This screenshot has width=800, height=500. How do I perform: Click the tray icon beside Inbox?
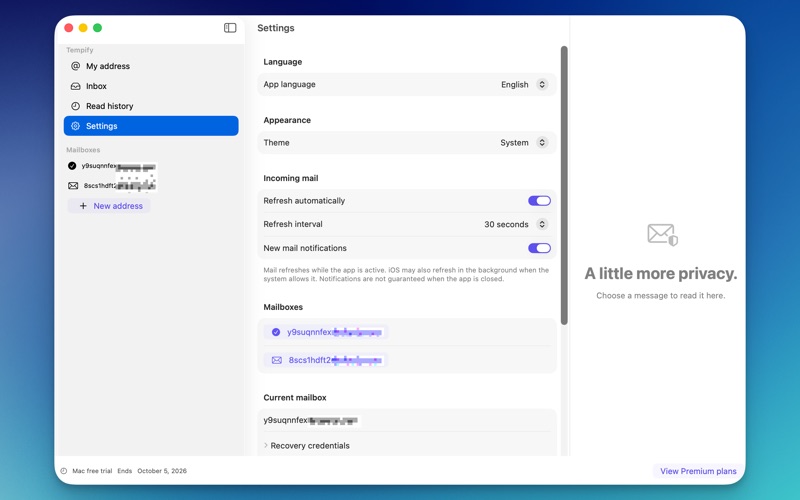tap(76, 86)
